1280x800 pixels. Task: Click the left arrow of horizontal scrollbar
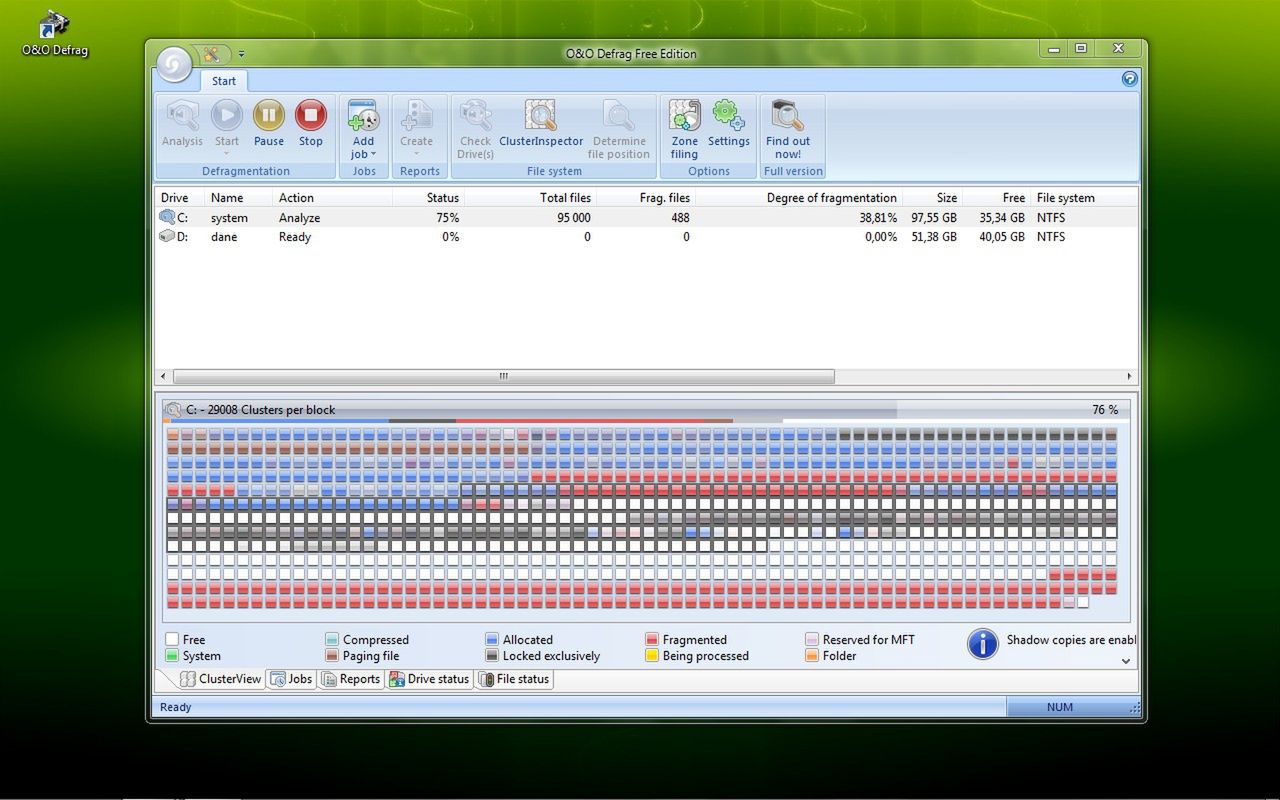[x=162, y=377]
